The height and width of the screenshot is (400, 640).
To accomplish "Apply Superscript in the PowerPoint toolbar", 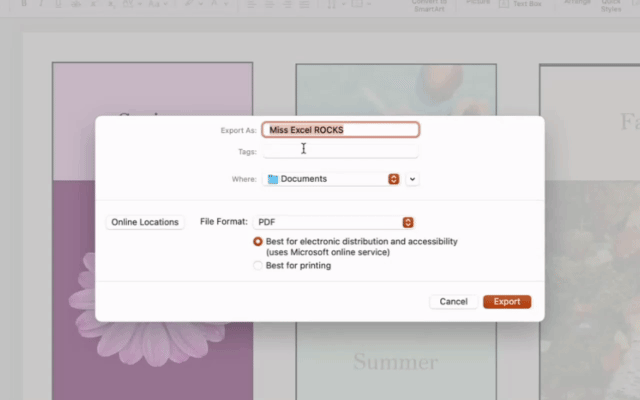I will [93, 4].
